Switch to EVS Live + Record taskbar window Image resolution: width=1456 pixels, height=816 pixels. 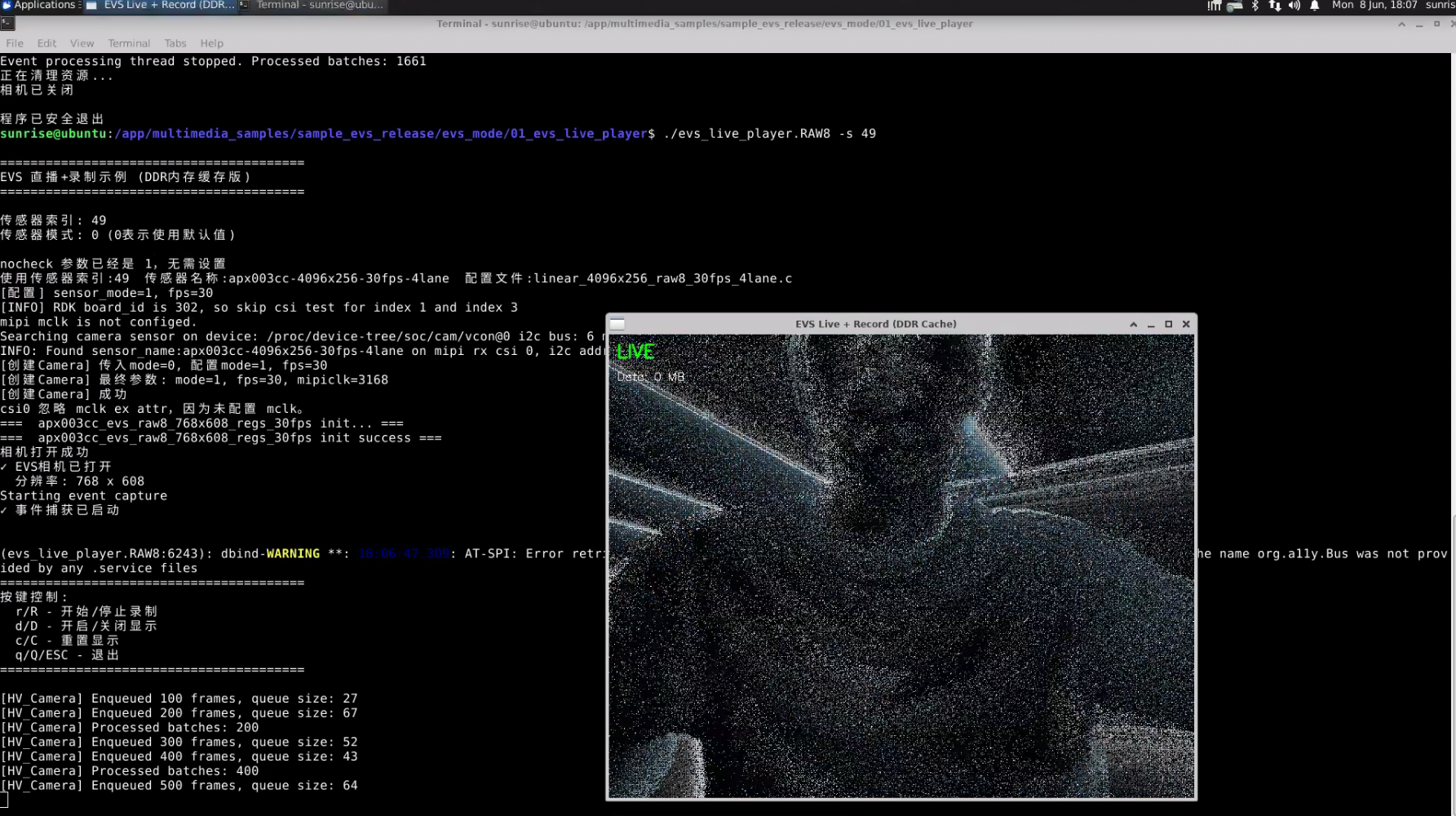(x=161, y=5)
